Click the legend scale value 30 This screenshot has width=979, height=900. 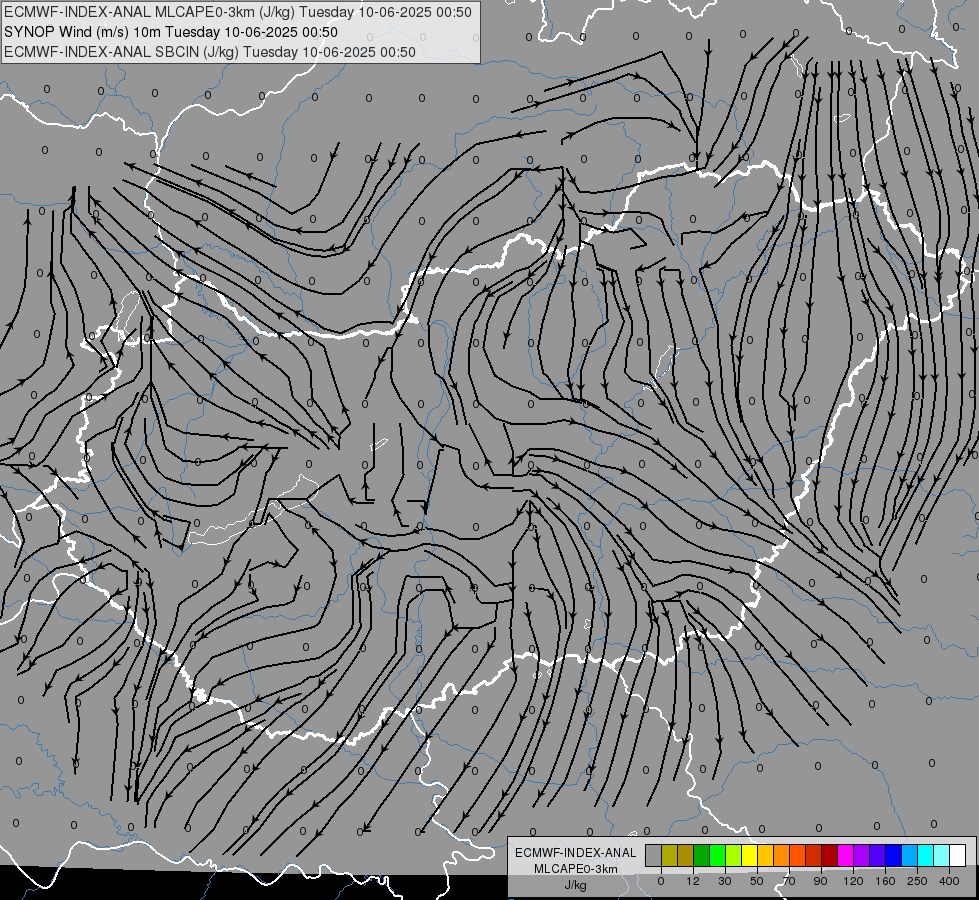[724, 881]
